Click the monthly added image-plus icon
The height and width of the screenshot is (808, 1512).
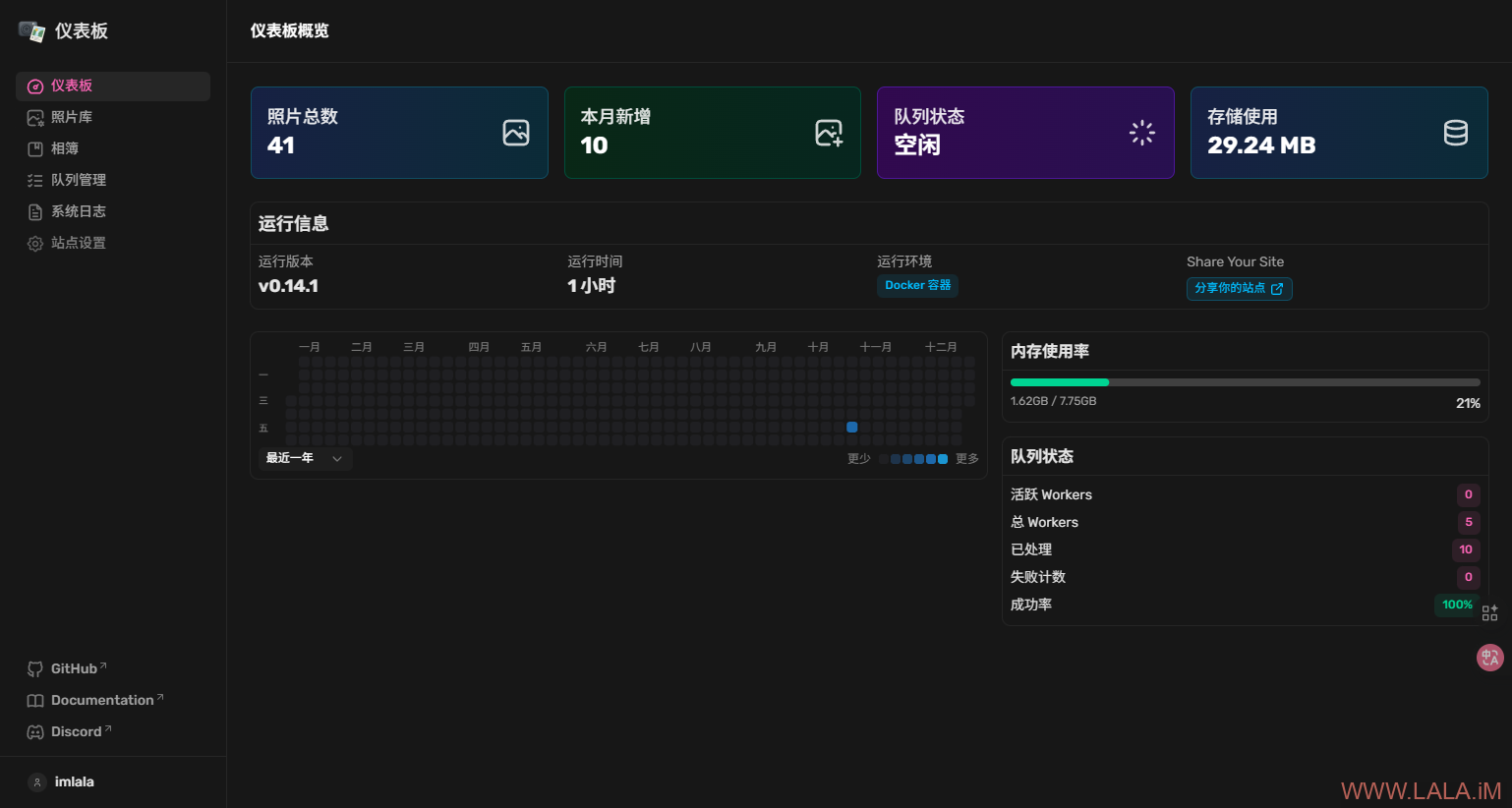coord(829,133)
